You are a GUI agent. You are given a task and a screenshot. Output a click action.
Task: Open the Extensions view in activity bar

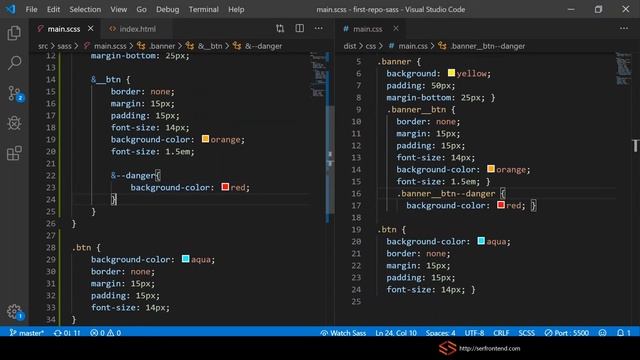click(x=14, y=153)
